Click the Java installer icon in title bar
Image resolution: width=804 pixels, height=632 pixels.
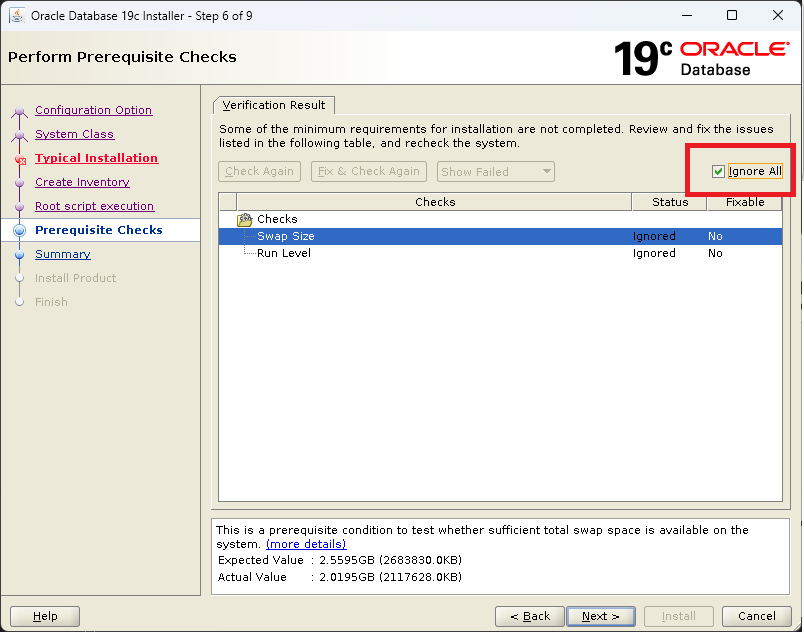pos(17,16)
